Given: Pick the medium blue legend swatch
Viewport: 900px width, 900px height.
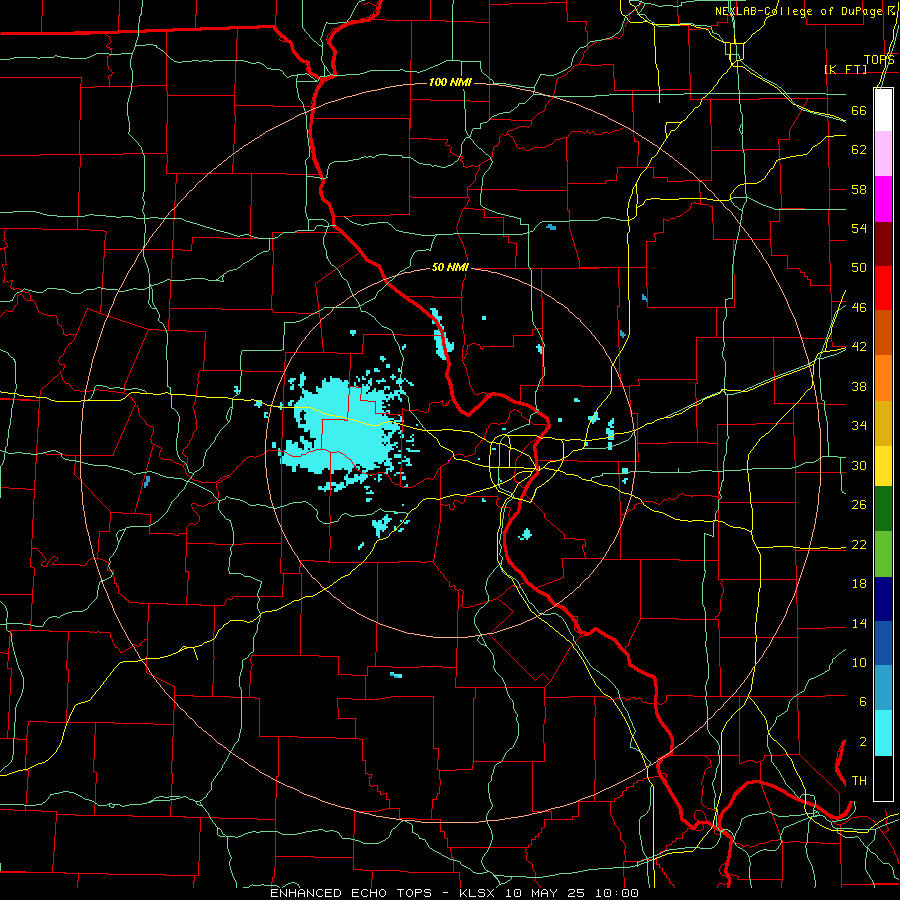Looking at the screenshot, I should coord(883,643).
